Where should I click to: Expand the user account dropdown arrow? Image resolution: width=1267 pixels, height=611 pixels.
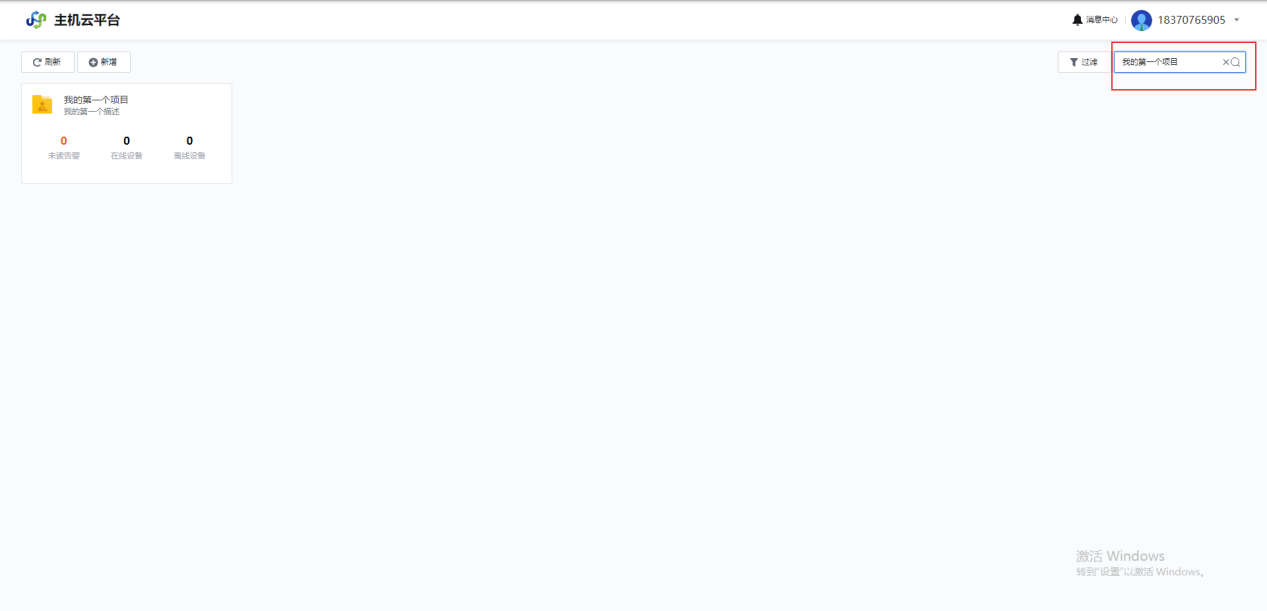tap(1237, 20)
